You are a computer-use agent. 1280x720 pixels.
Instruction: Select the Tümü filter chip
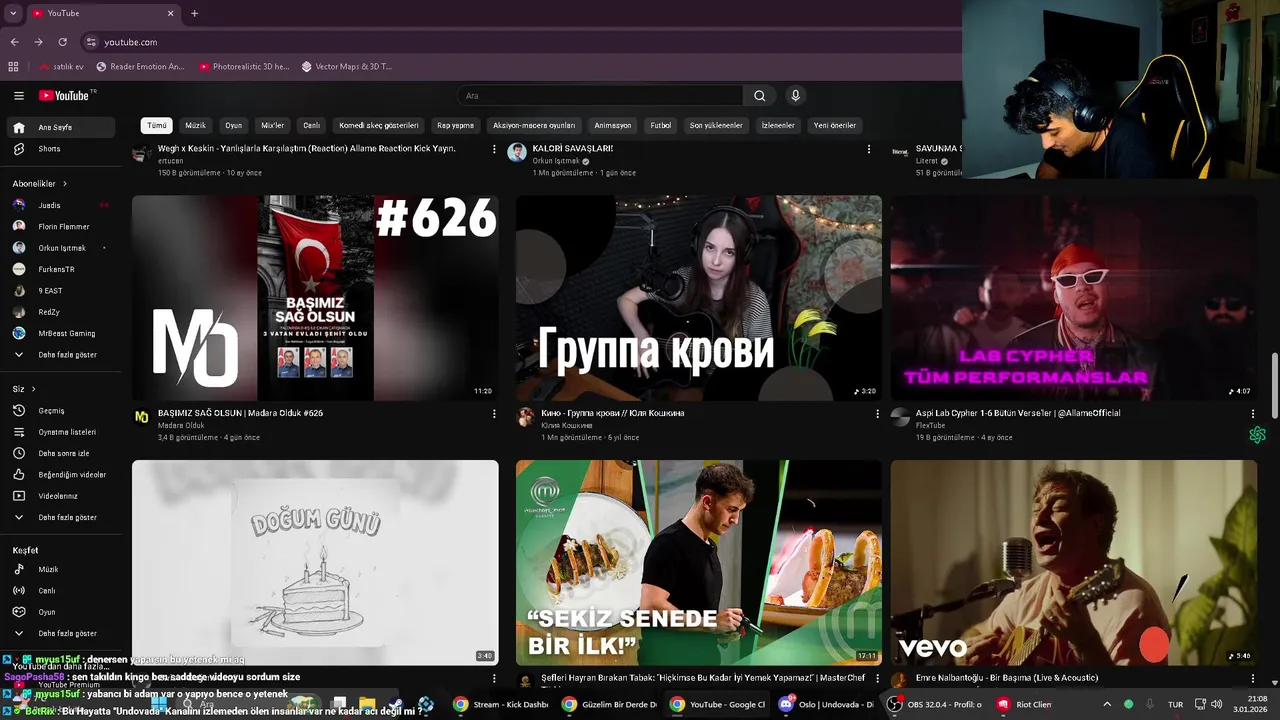tap(157, 126)
